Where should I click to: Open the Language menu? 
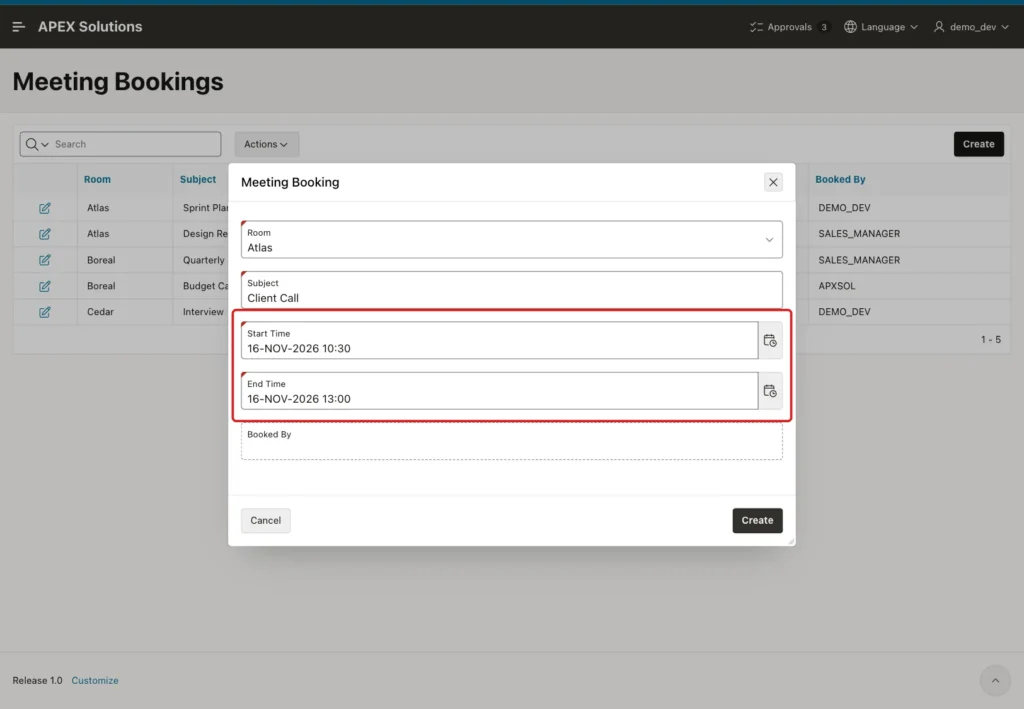881,27
